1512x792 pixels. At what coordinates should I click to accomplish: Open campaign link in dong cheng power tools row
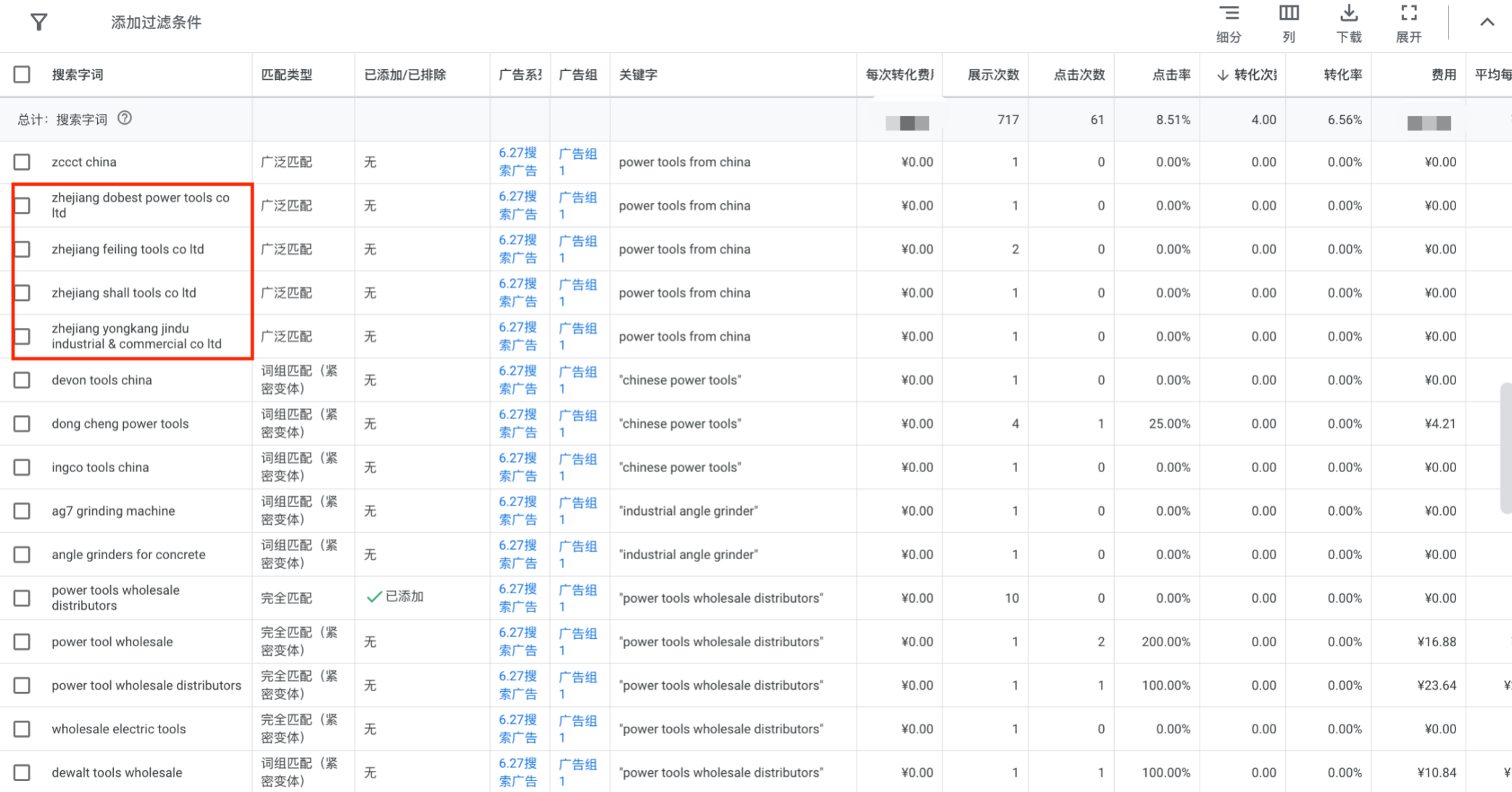(518, 424)
